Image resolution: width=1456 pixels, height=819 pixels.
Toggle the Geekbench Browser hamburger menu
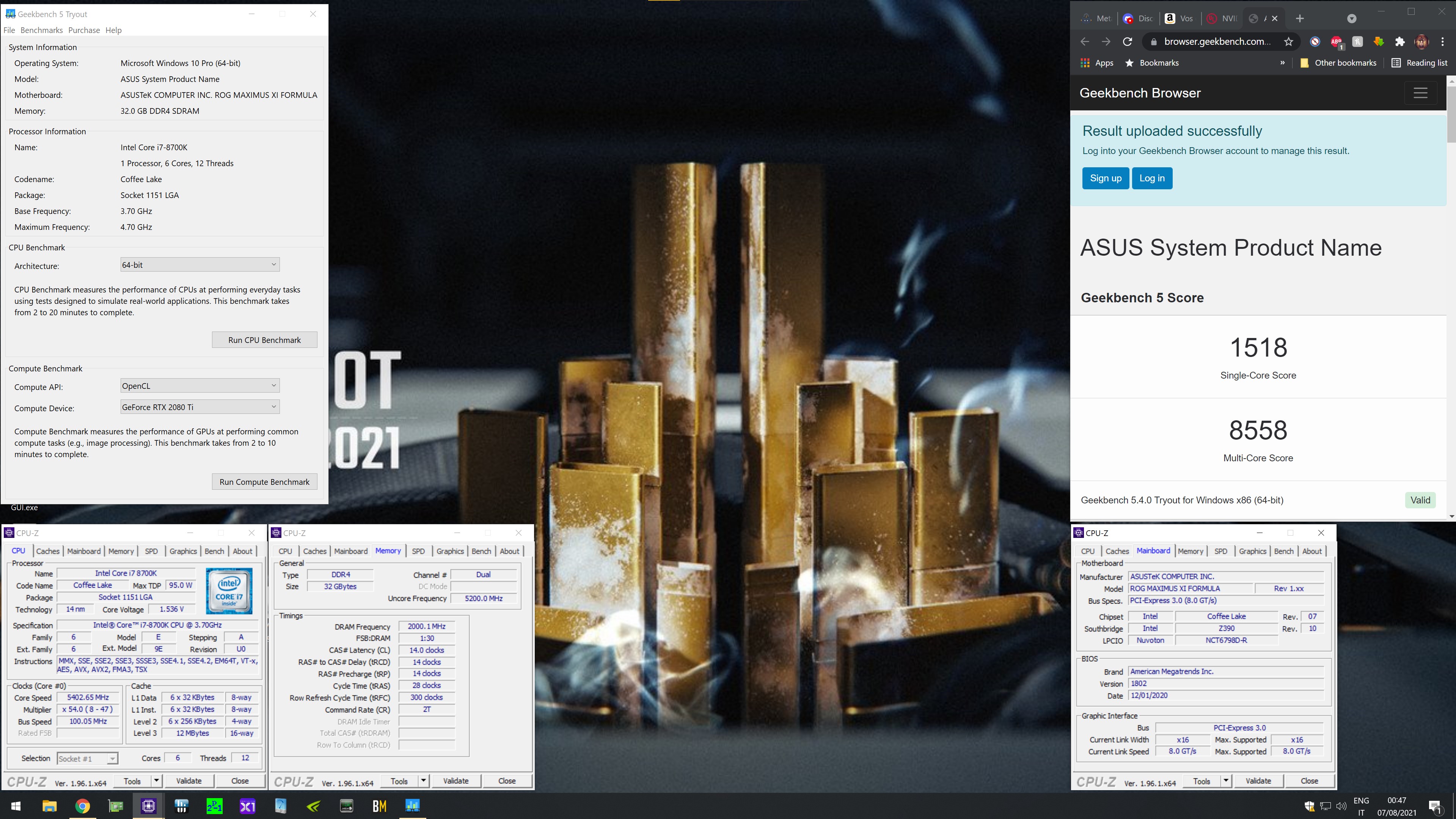point(1420,93)
